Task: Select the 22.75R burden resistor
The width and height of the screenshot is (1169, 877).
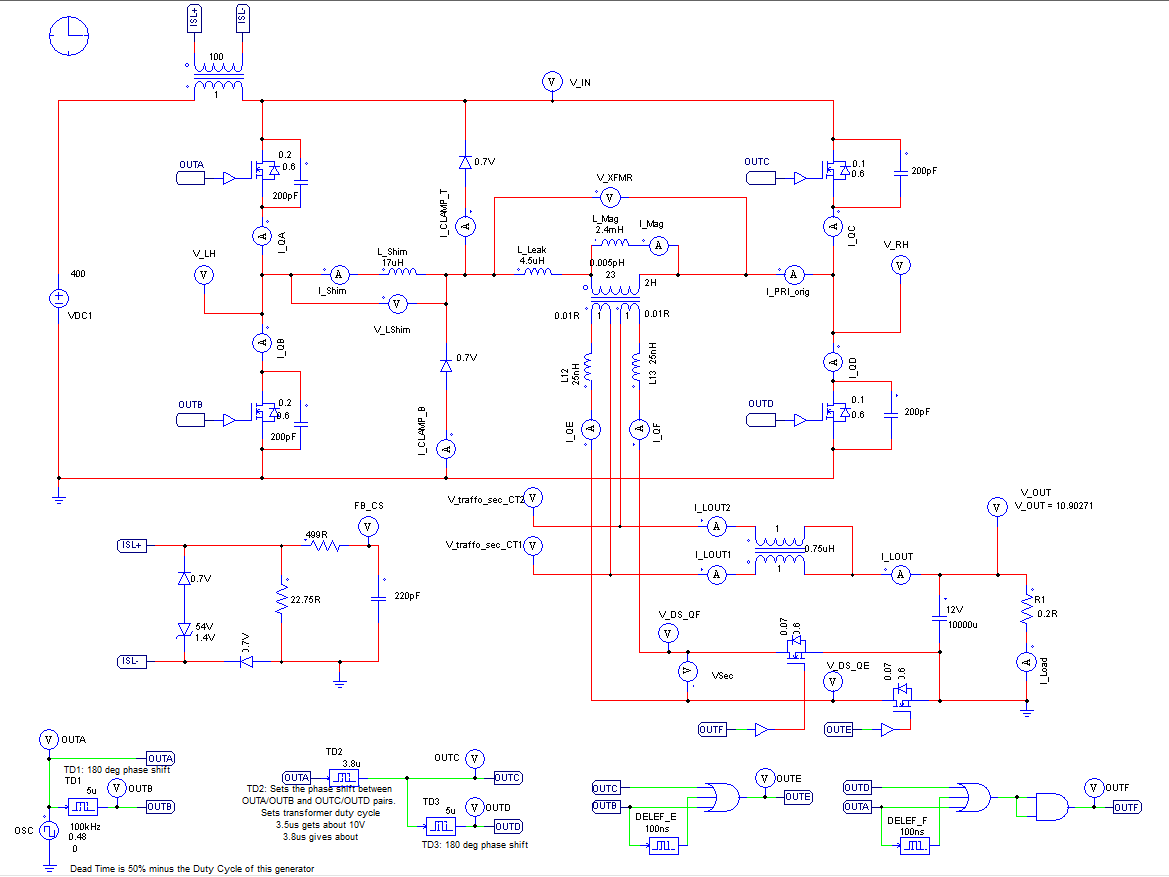Action: tap(282, 599)
